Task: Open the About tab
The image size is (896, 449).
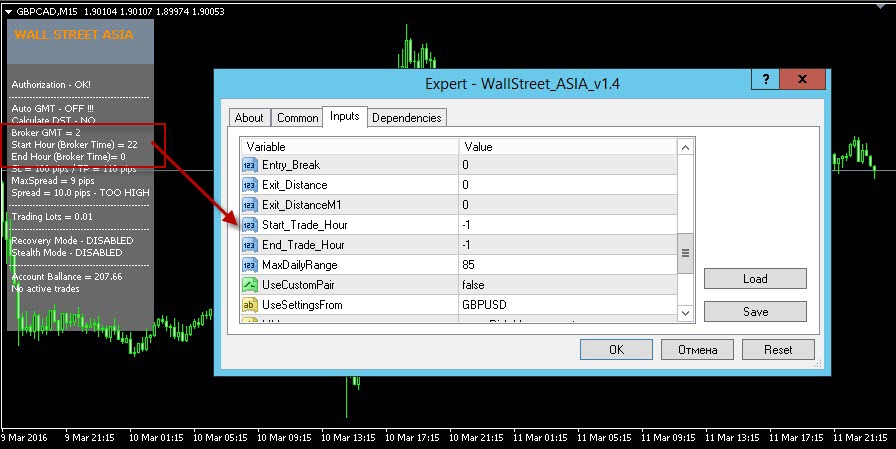Action: click(249, 118)
